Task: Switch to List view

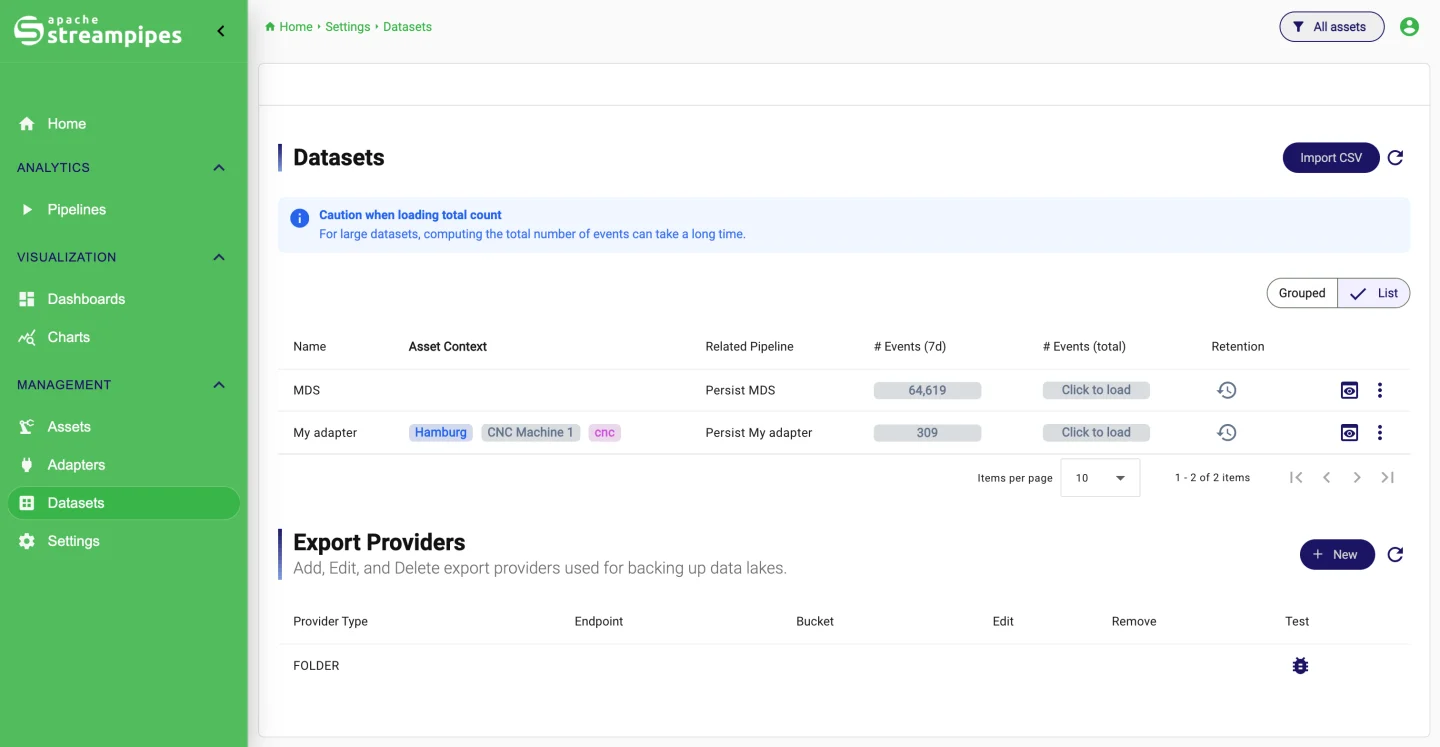Action: pos(1374,293)
